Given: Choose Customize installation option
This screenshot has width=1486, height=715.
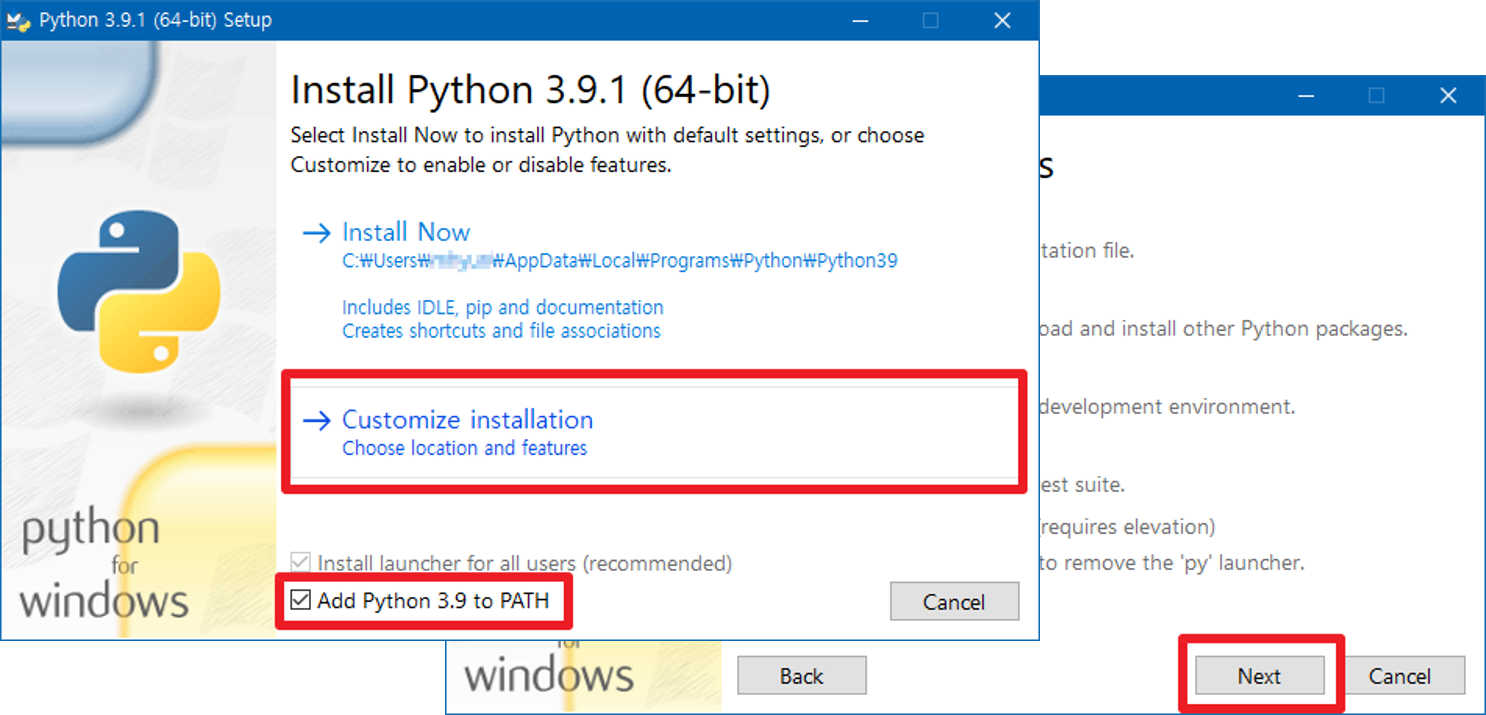Looking at the screenshot, I should 654,432.
